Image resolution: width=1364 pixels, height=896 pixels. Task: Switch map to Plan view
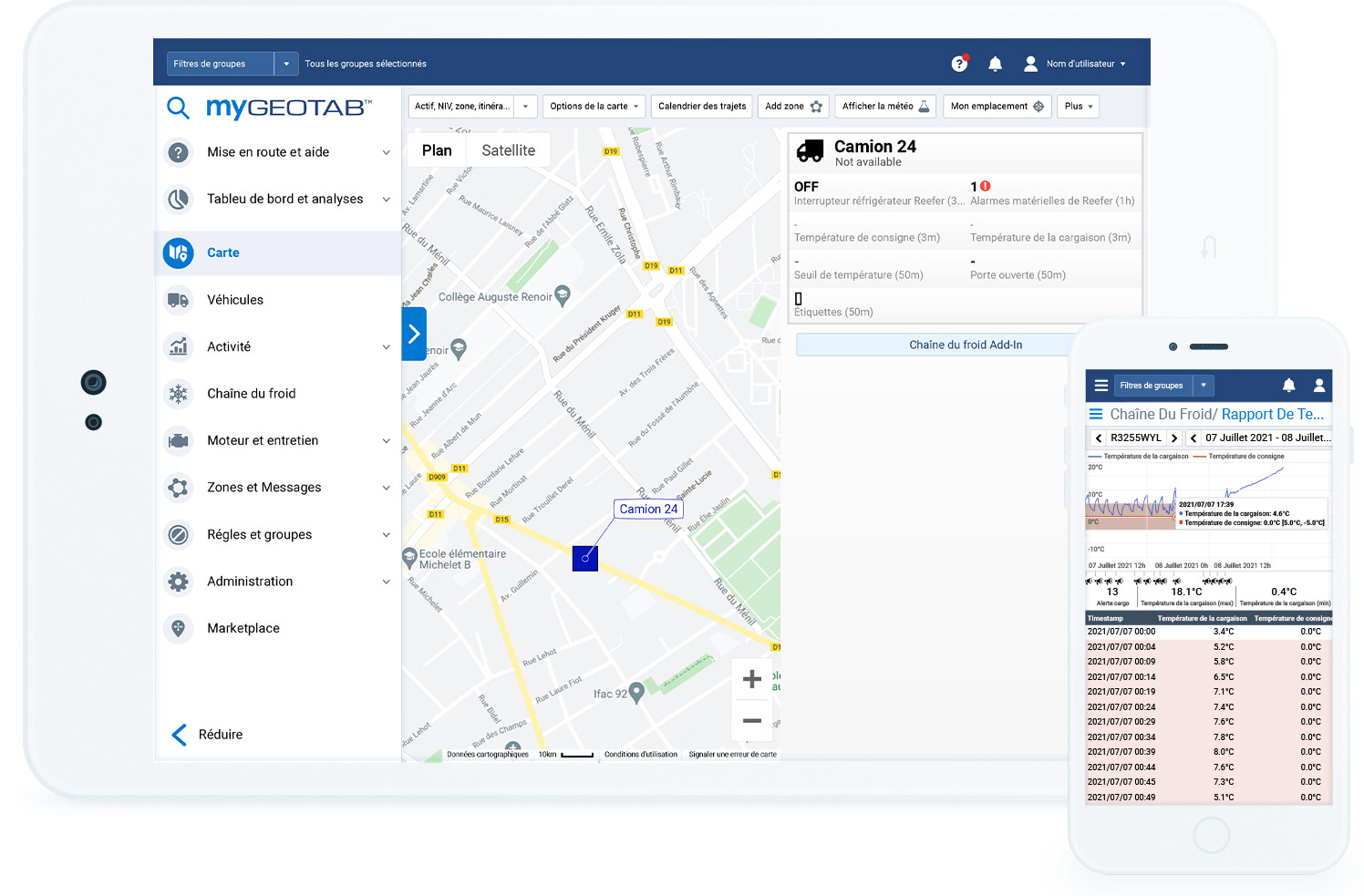click(437, 151)
